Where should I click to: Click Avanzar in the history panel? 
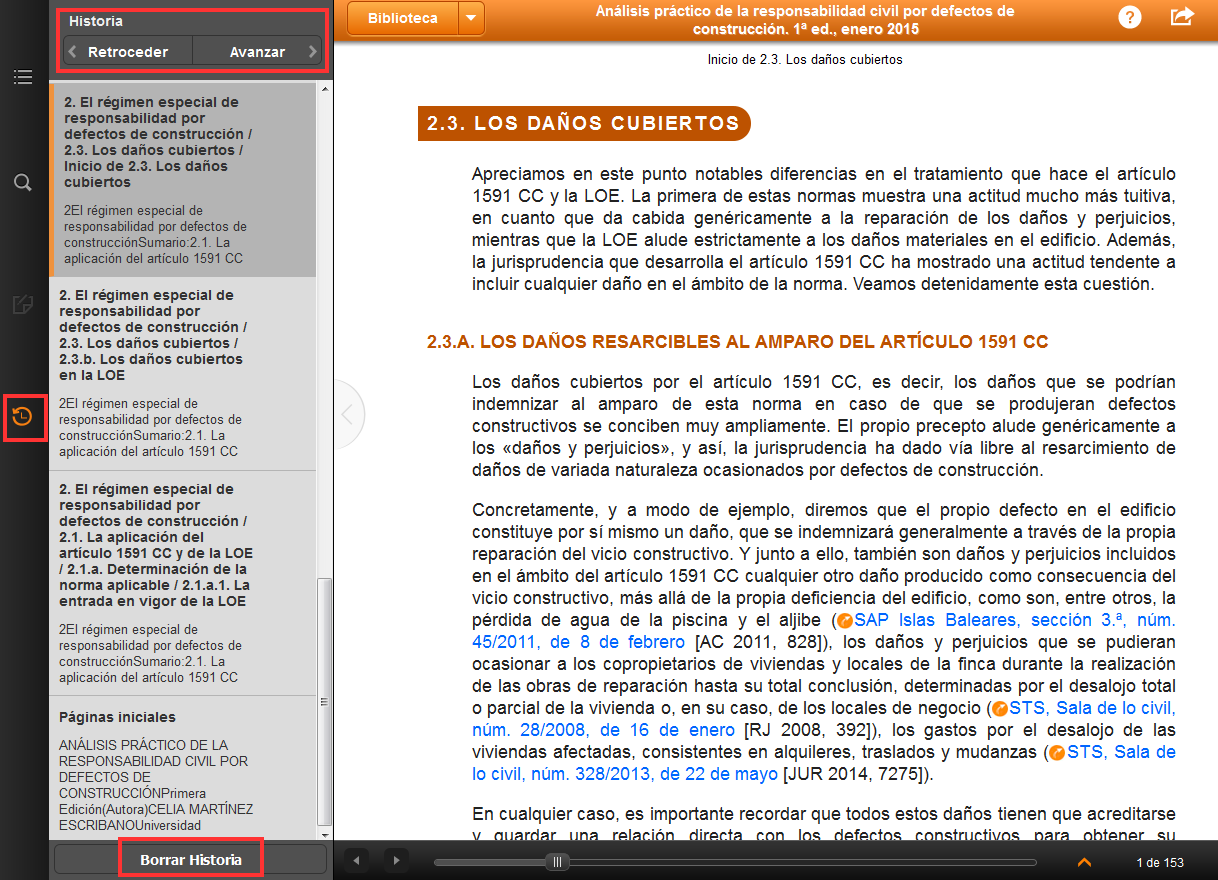[x=257, y=52]
